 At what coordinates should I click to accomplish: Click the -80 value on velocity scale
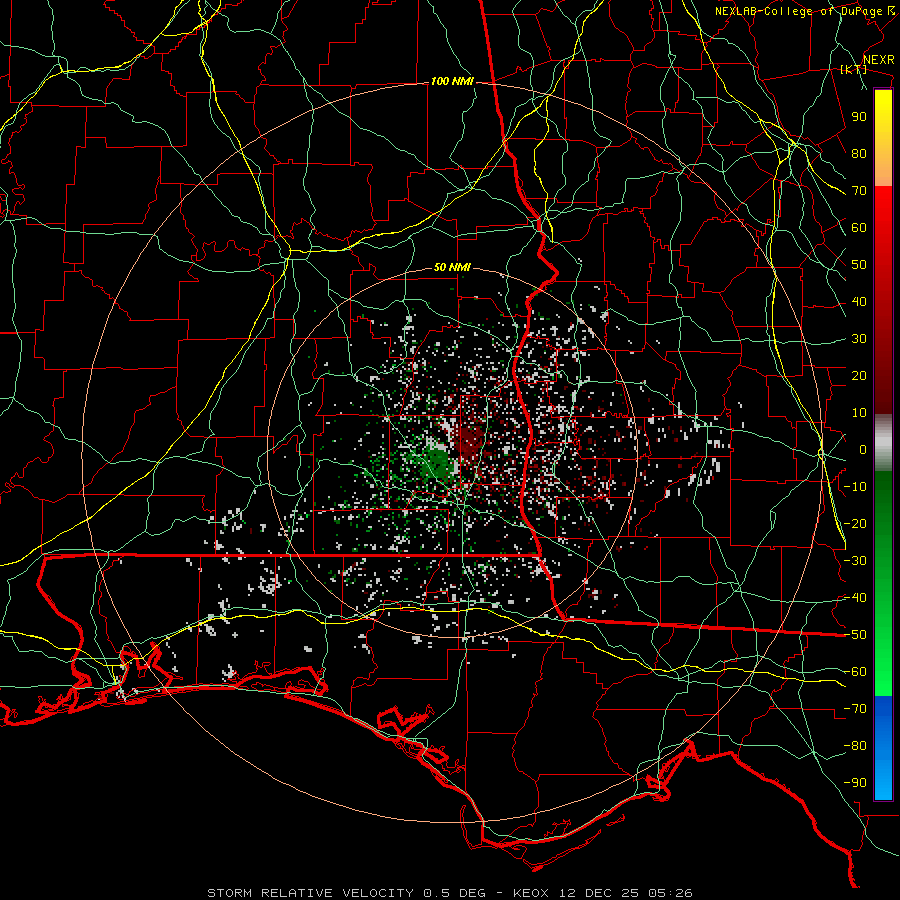click(x=855, y=746)
